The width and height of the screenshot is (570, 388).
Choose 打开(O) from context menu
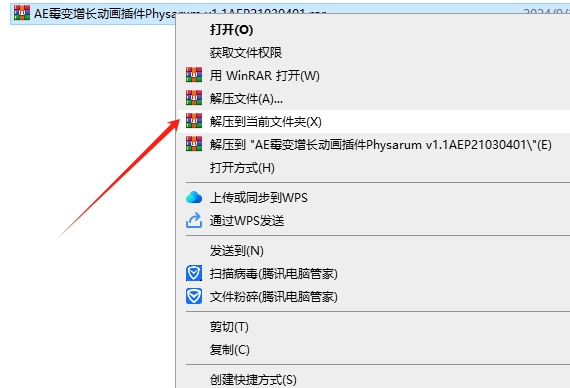pos(231,30)
